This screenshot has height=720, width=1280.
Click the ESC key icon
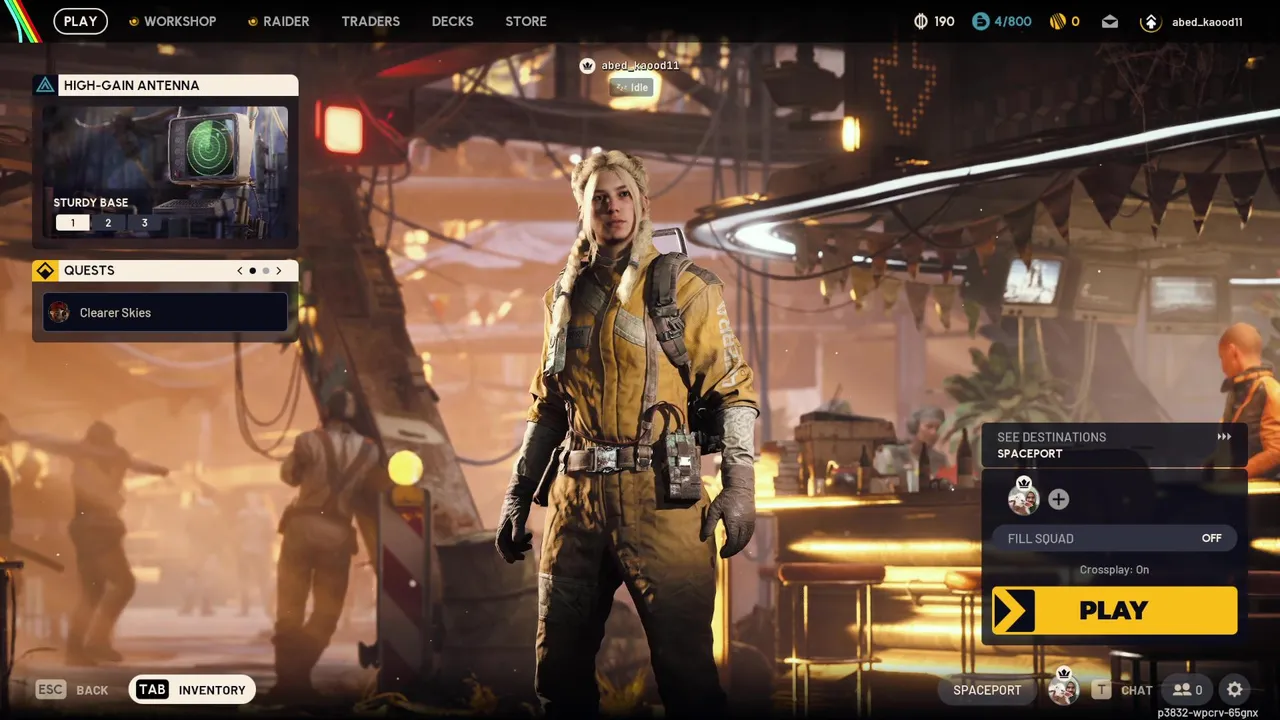pos(51,689)
